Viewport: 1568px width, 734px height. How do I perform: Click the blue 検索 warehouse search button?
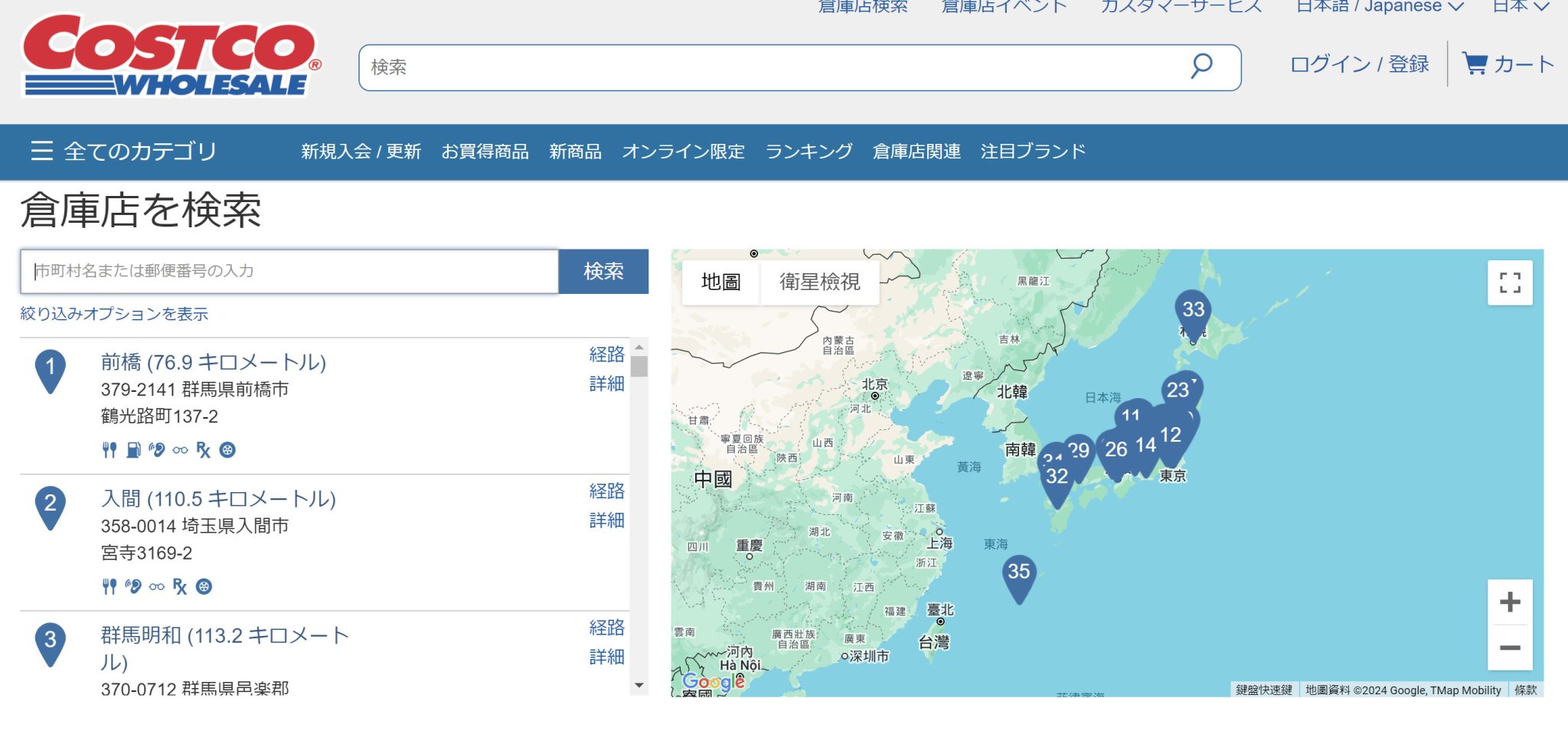(x=603, y=271)
